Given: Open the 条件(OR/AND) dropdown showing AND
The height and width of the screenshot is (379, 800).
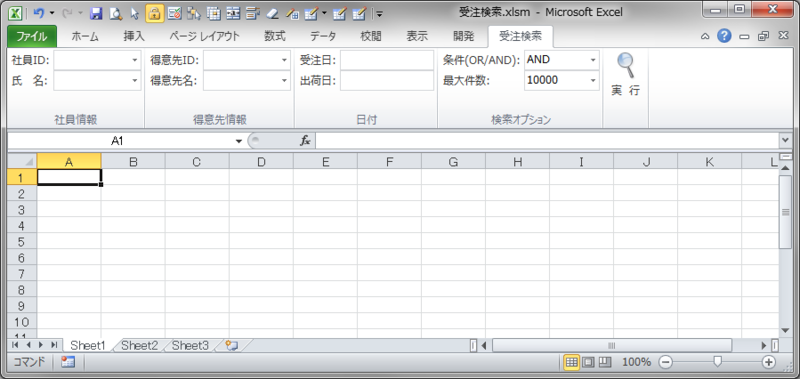Looking at the screenshot, I should pyautogui.click(x=593, y=60).
